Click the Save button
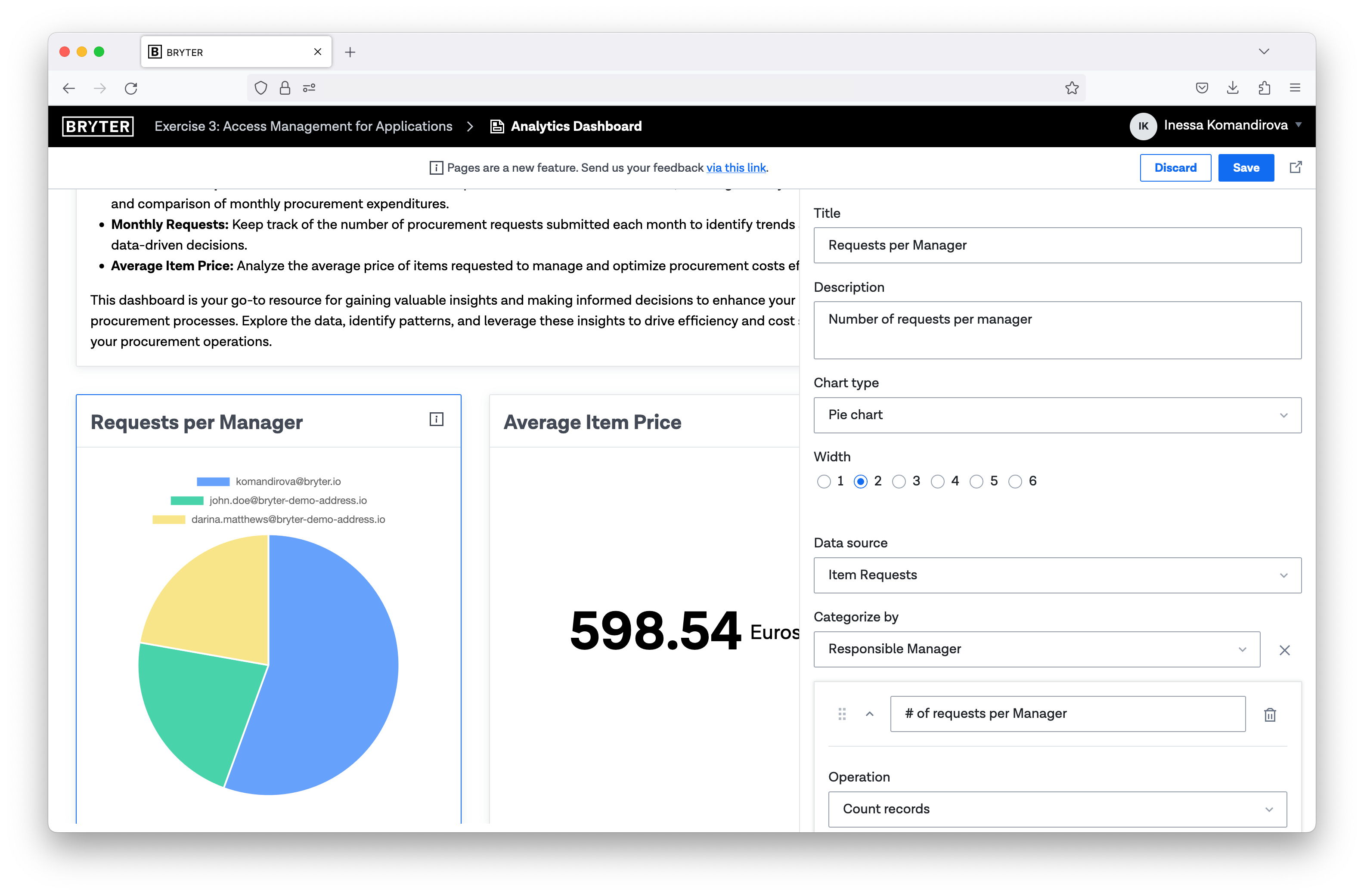Image resolution: width=1364 pixels, height=896 pixels. 1245,168
